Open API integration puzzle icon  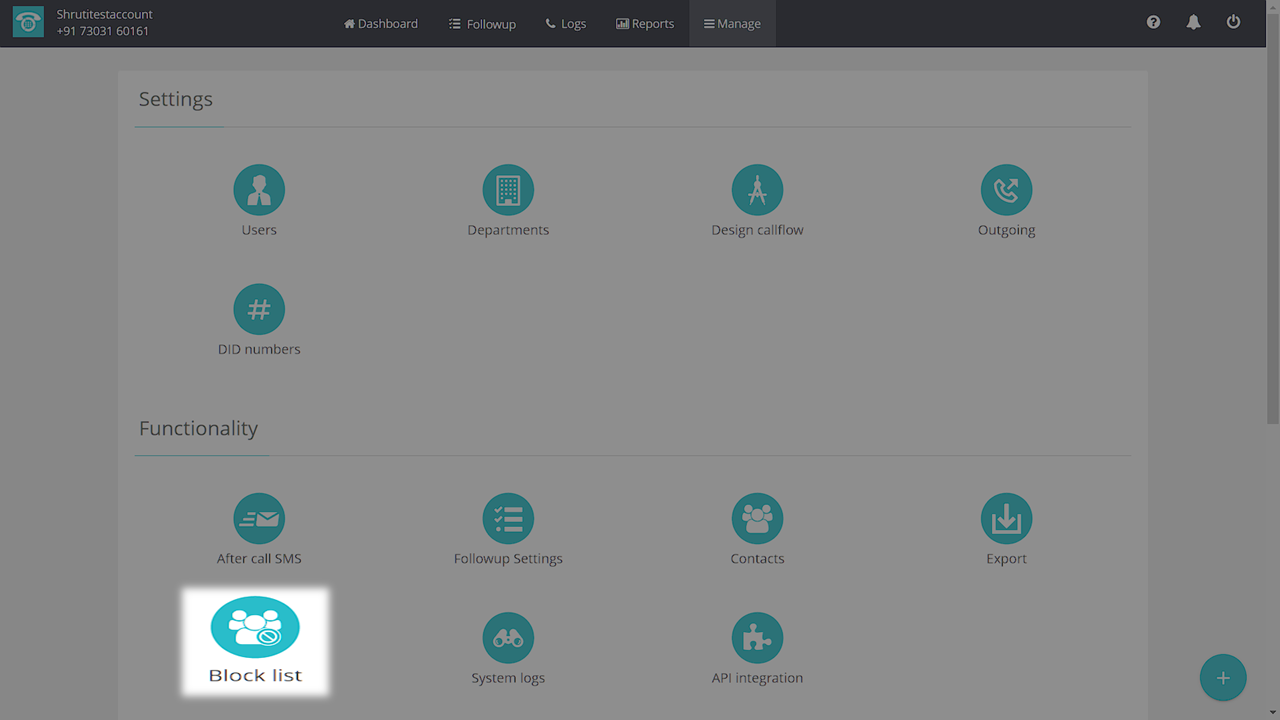(x=757, y=638)
